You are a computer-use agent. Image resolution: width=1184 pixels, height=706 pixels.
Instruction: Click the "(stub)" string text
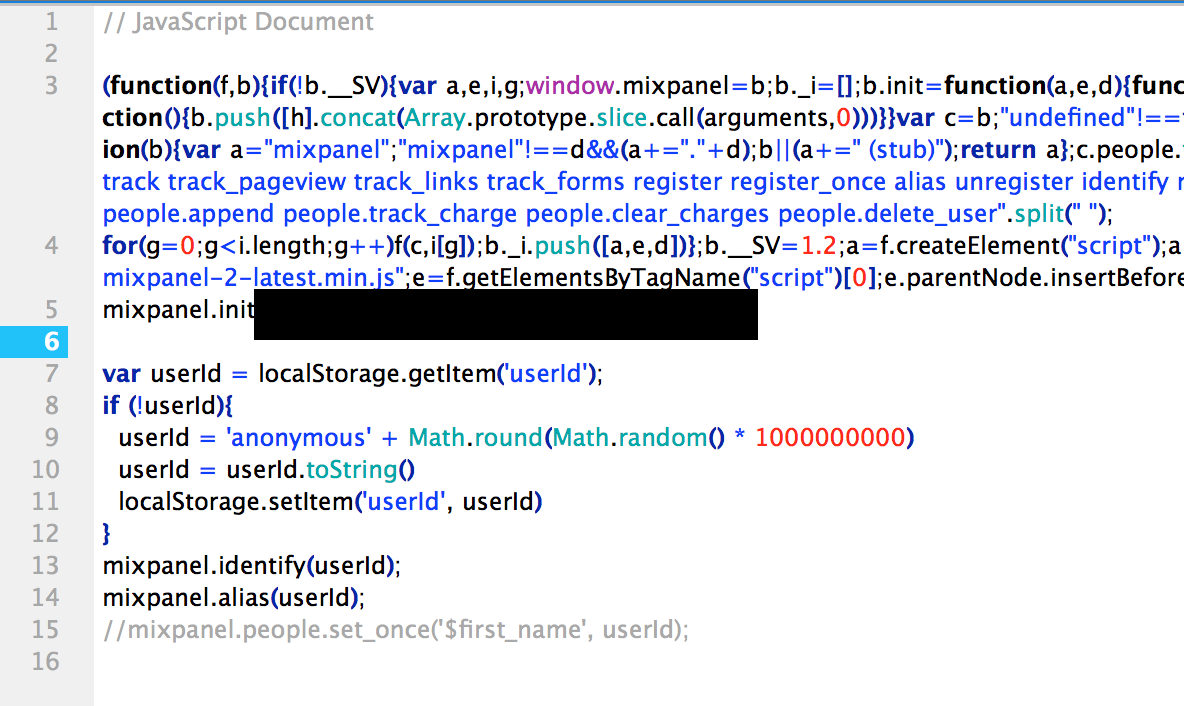902,150
